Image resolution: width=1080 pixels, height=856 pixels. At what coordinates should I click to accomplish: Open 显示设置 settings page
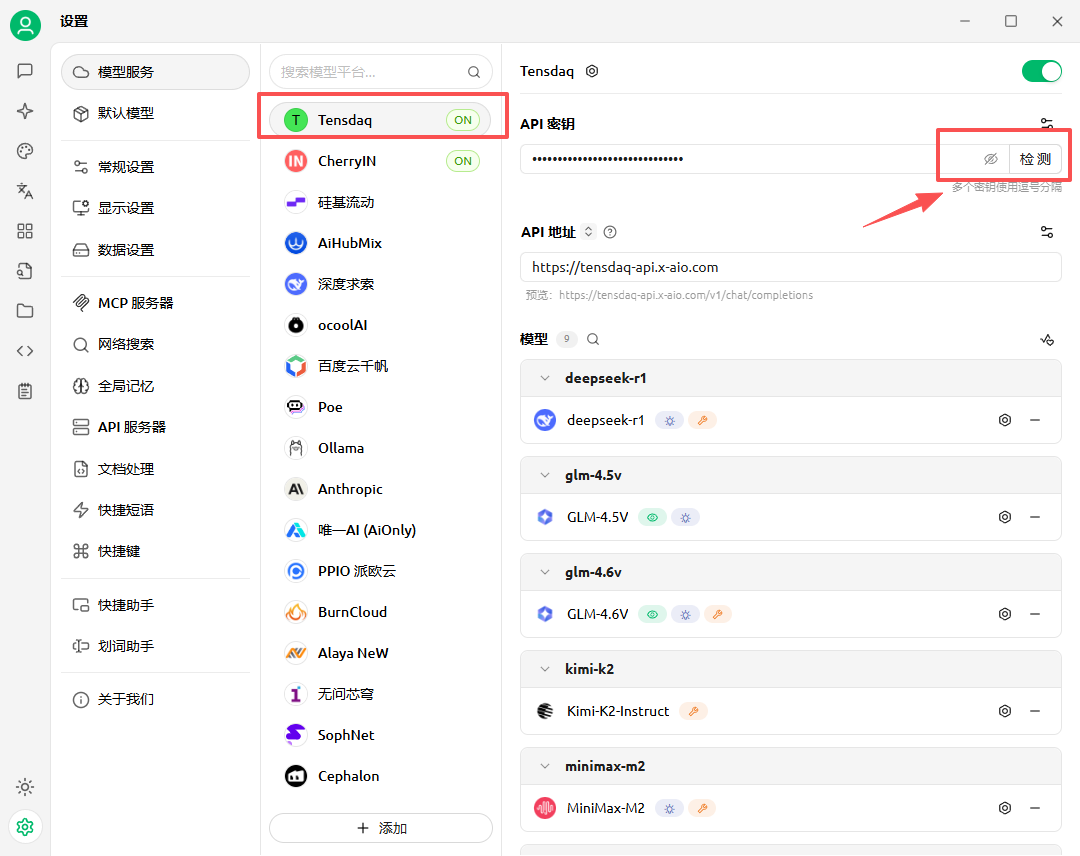[155, 208]
